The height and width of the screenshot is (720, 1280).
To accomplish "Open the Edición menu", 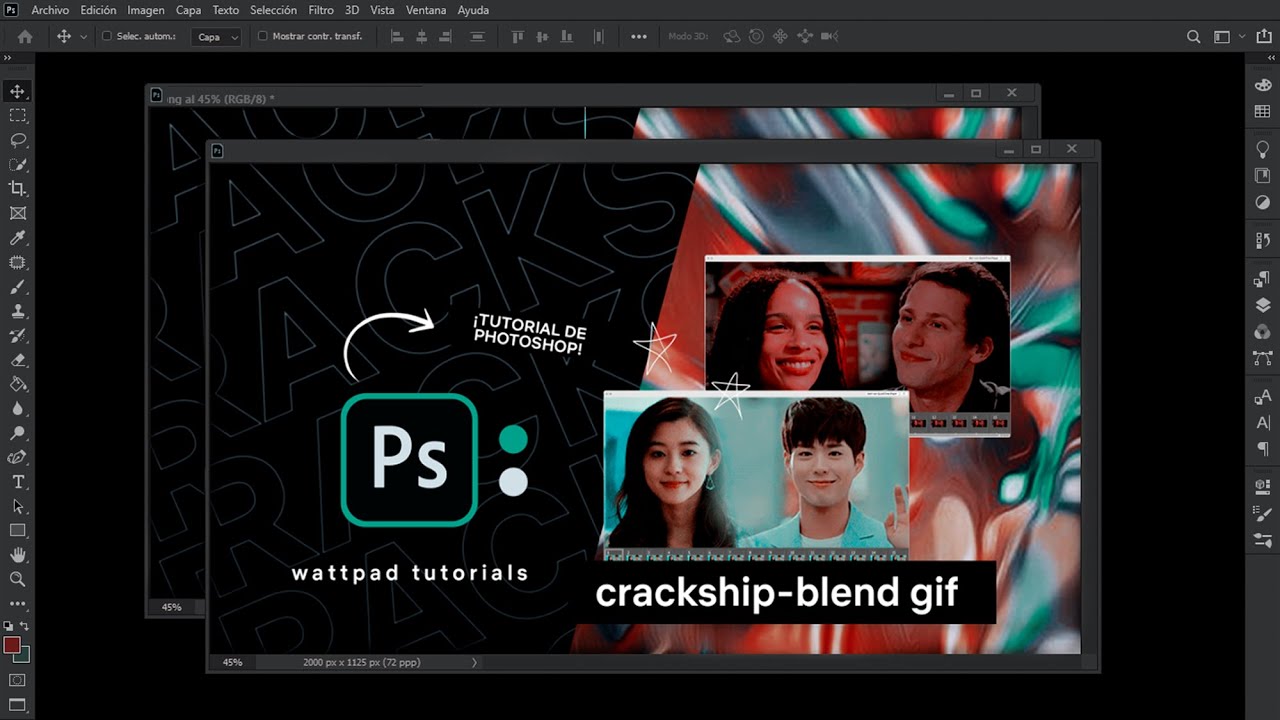I will point(98,10).
